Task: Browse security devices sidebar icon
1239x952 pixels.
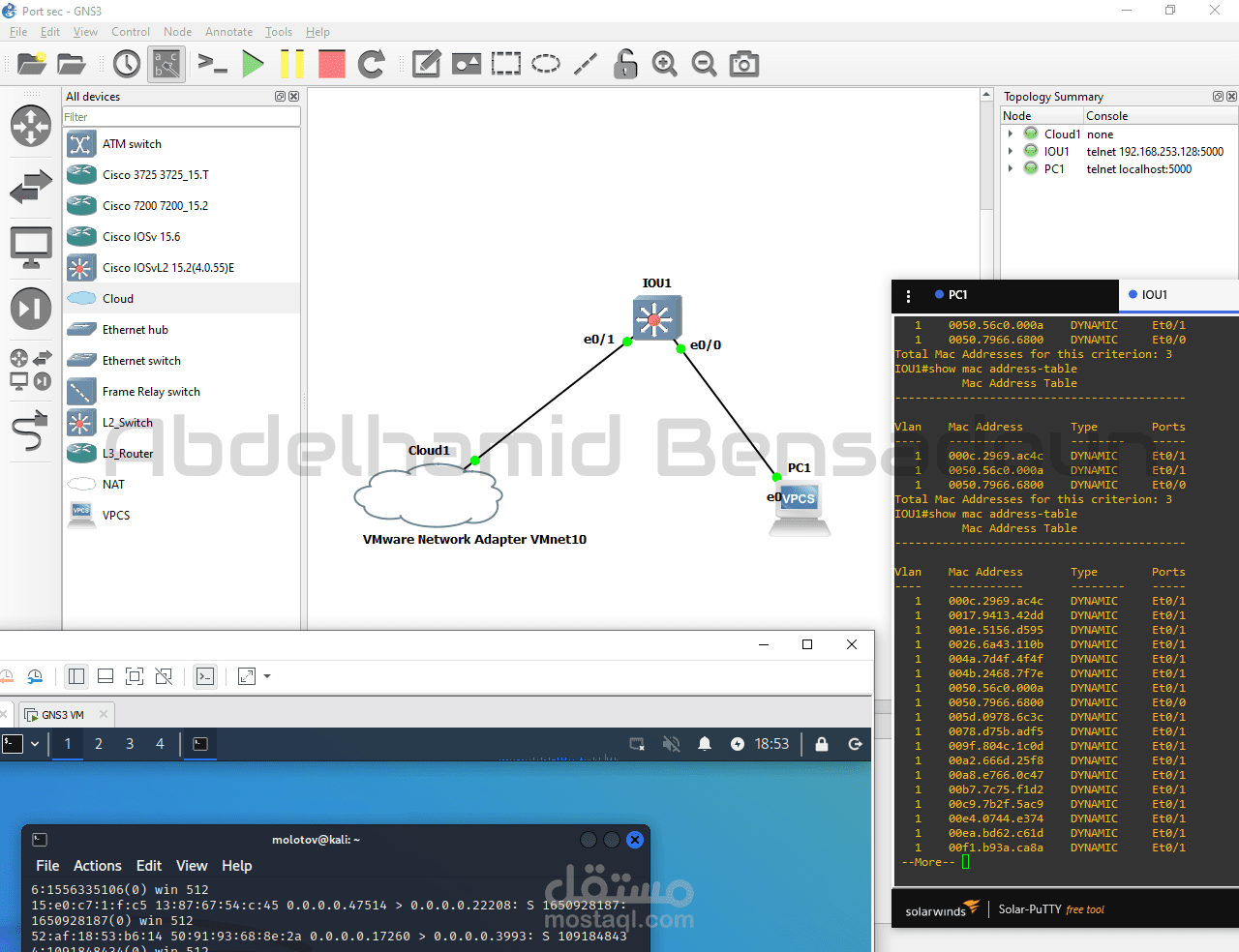Action: [31, 309]
